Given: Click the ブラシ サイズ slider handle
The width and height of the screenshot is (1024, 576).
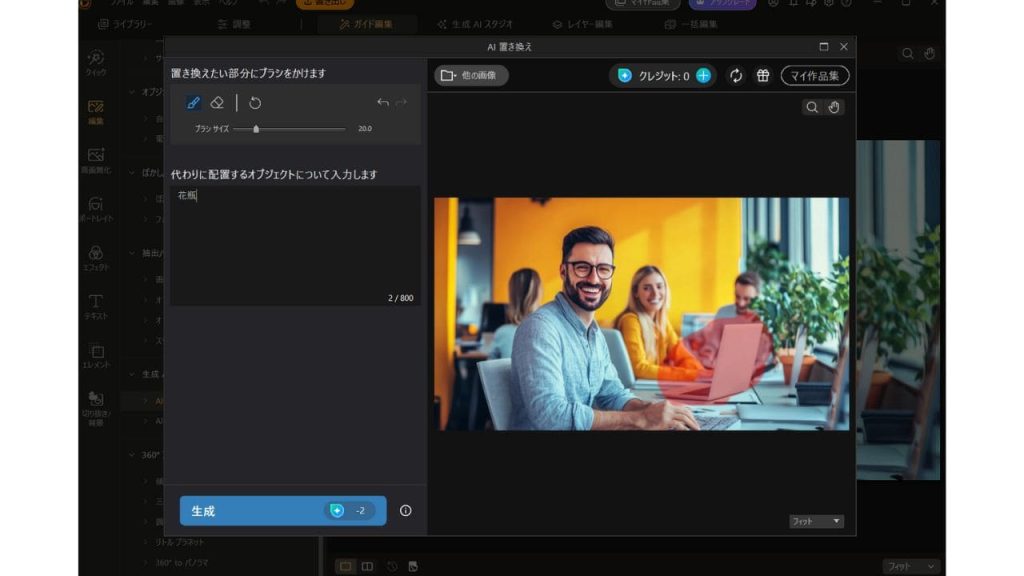Looking at the screenshot, I should click(256, 129).
